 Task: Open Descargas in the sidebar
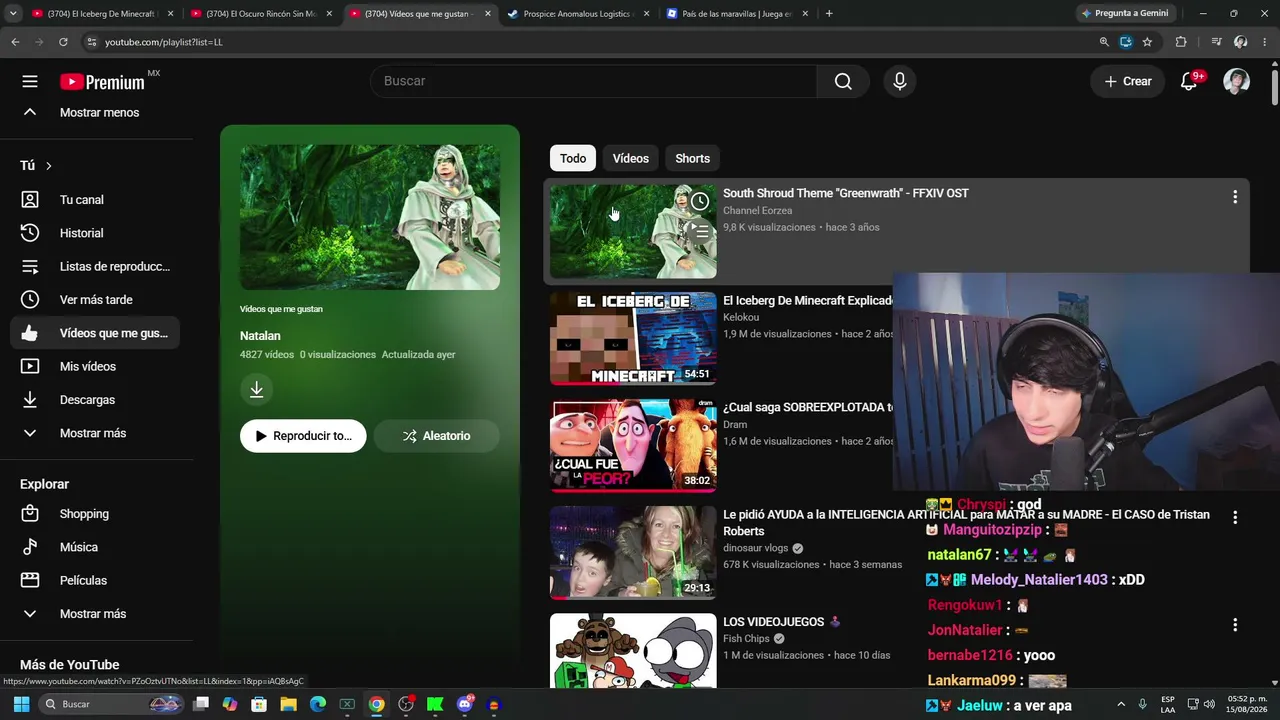click(x=95, y=400)
